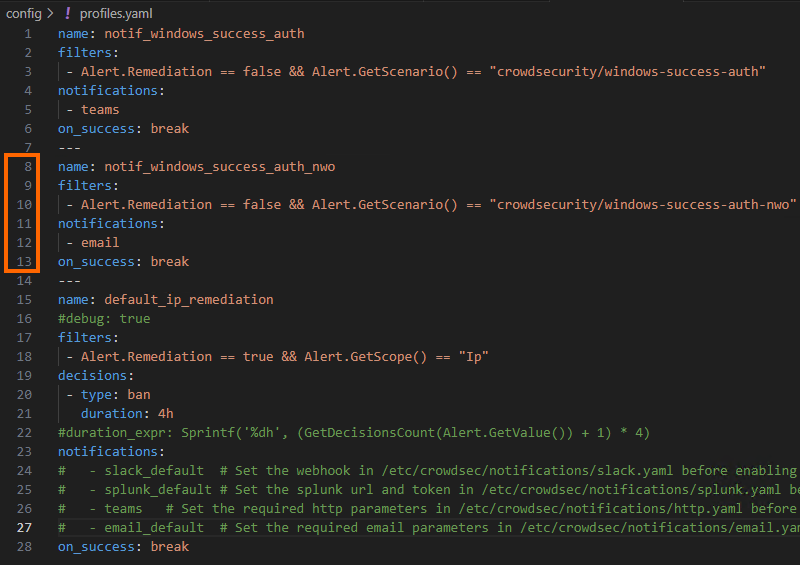The width and height of the screenshot is (800, 565).
Task: Place cursor on notif_windows_success_auth_nwo name
Action: pyautogui.click(x=219, y=166)
